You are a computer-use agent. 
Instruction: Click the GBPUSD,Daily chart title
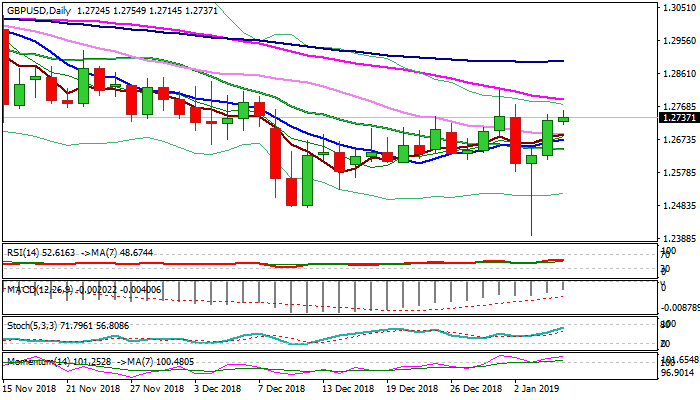[40, 6]
